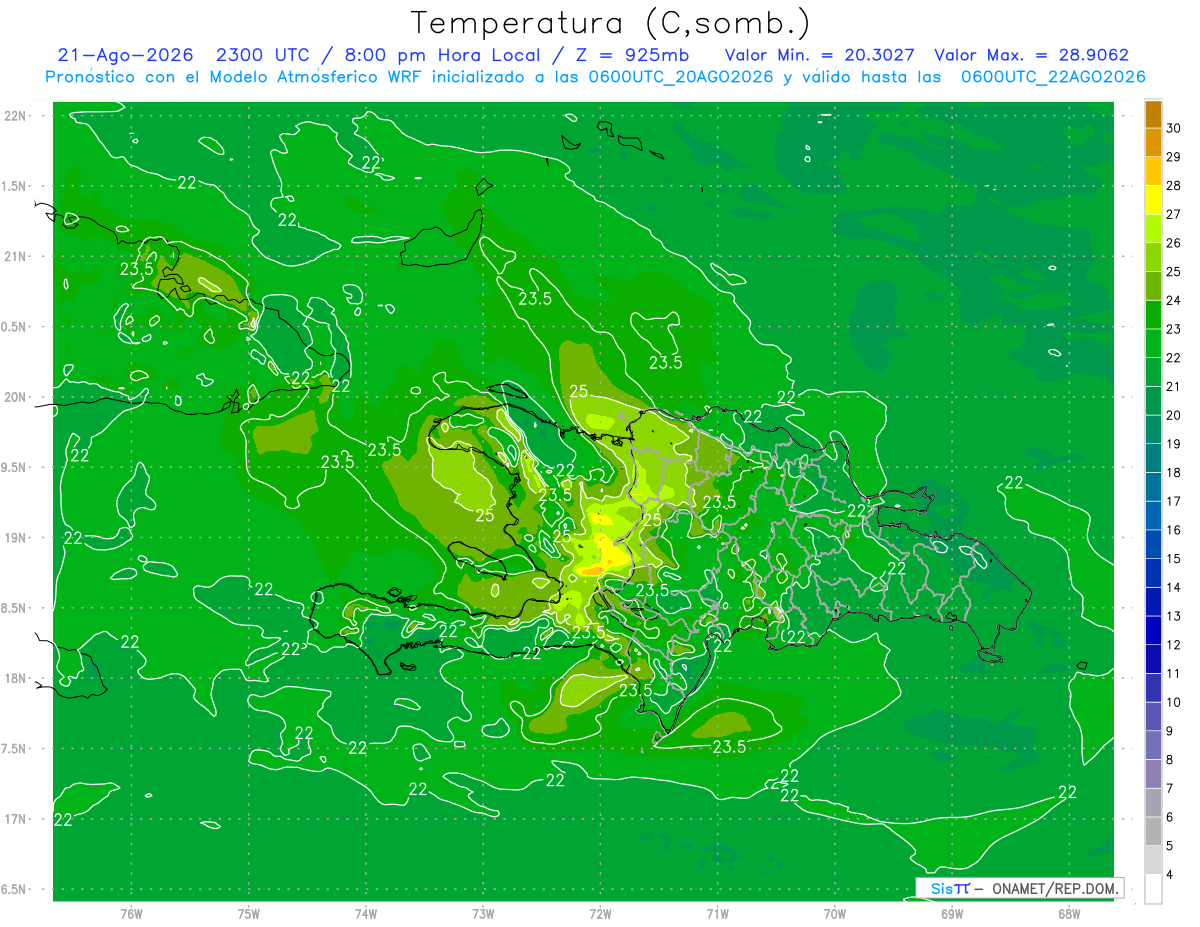This screenshot has width=1200, height=927.
Task: Click the legend value 13
Action: pos(1174,616)
